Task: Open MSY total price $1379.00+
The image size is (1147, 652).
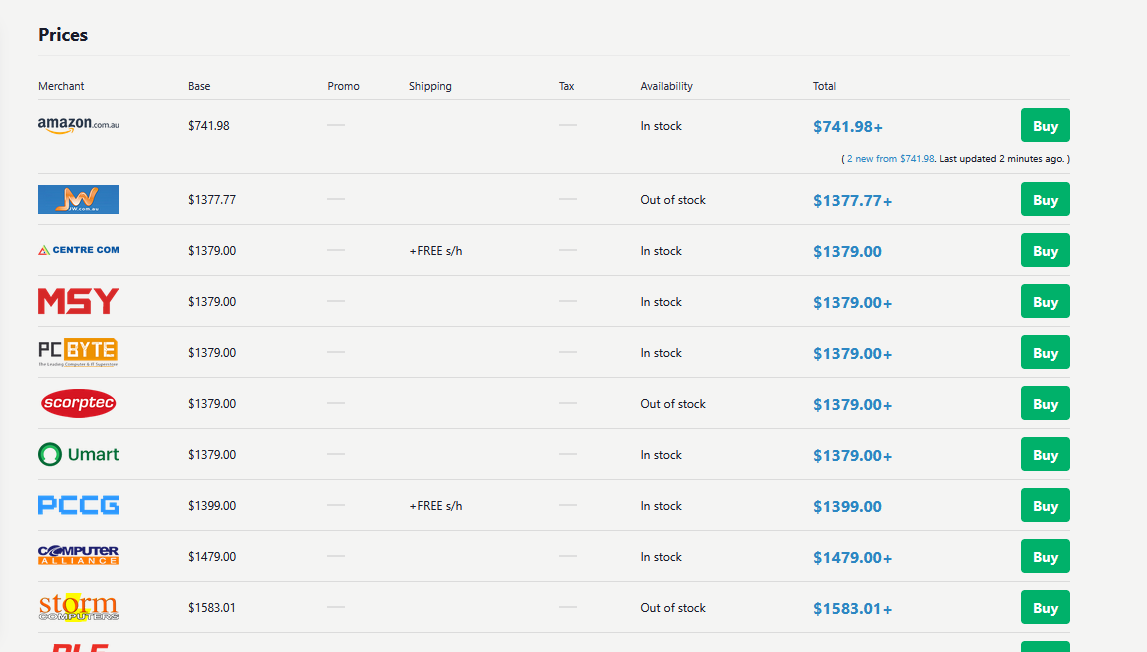Action: (x=852, y=302)
